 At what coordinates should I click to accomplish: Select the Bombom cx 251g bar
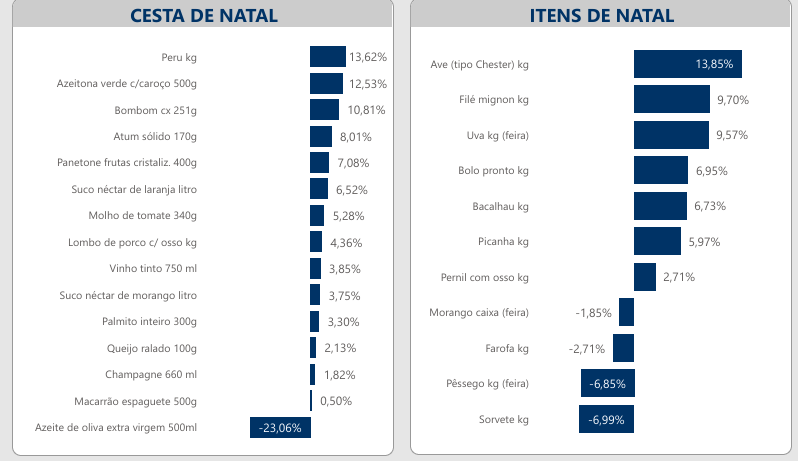click(324, 110)
